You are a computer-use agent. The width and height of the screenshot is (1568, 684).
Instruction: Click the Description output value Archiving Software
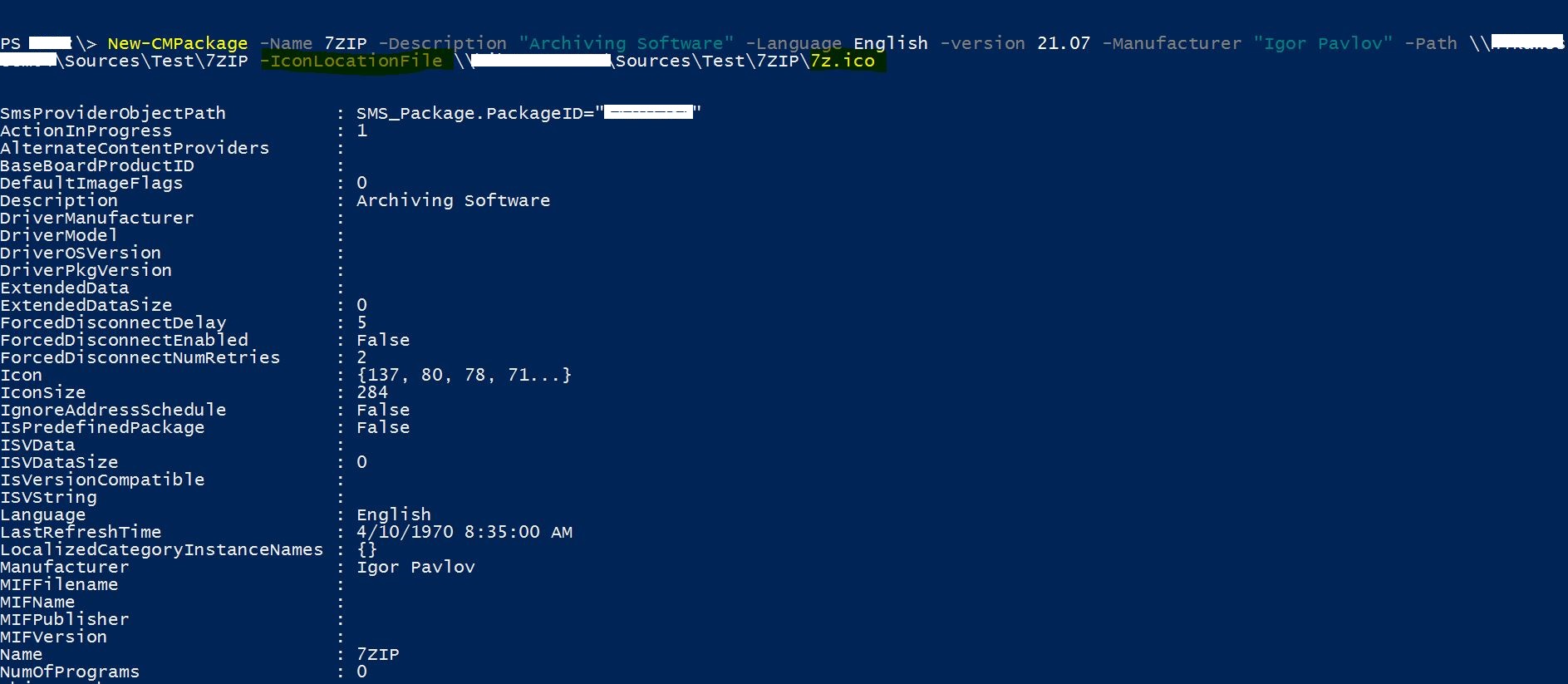453,200
